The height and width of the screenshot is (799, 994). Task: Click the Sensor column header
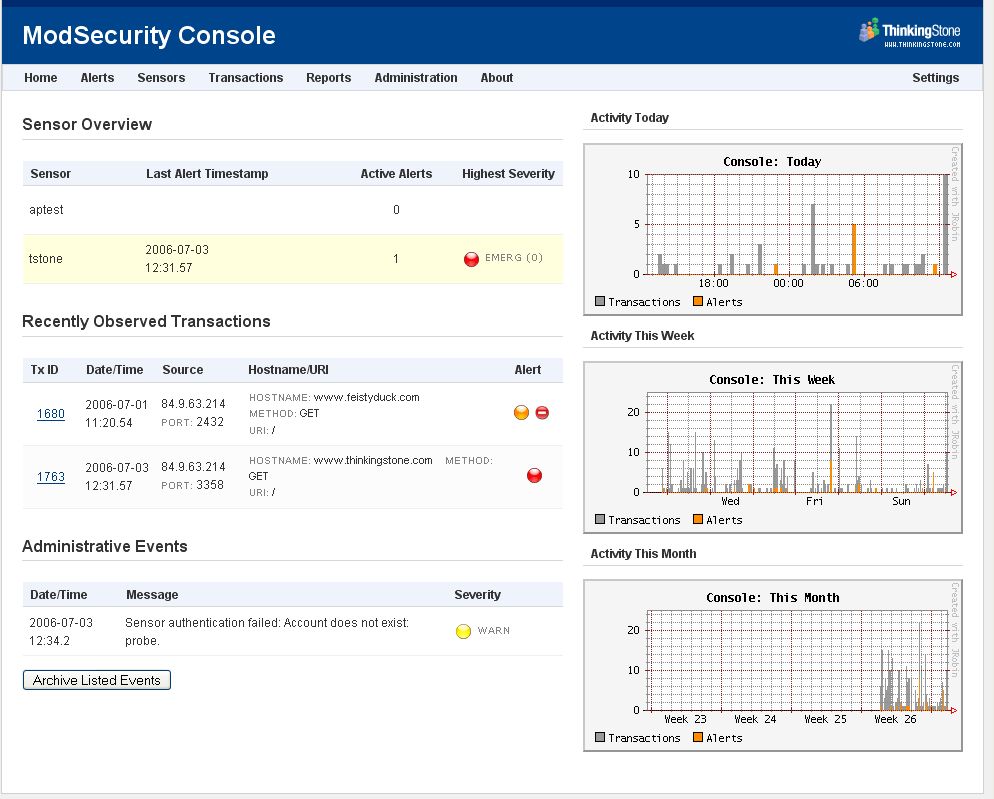51,174
